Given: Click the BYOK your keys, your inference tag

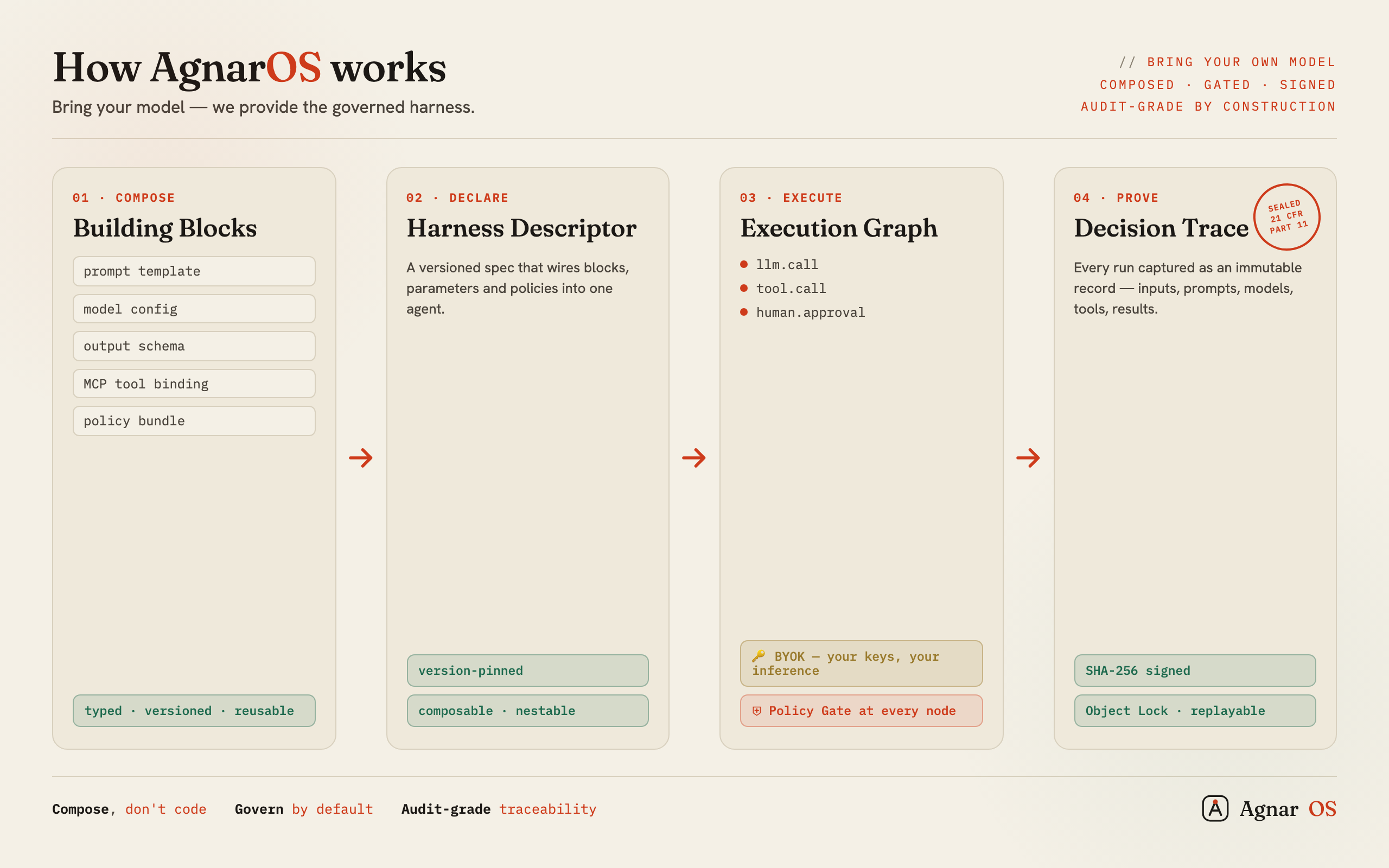Looking at the screenshot, I should pos(861,663).
